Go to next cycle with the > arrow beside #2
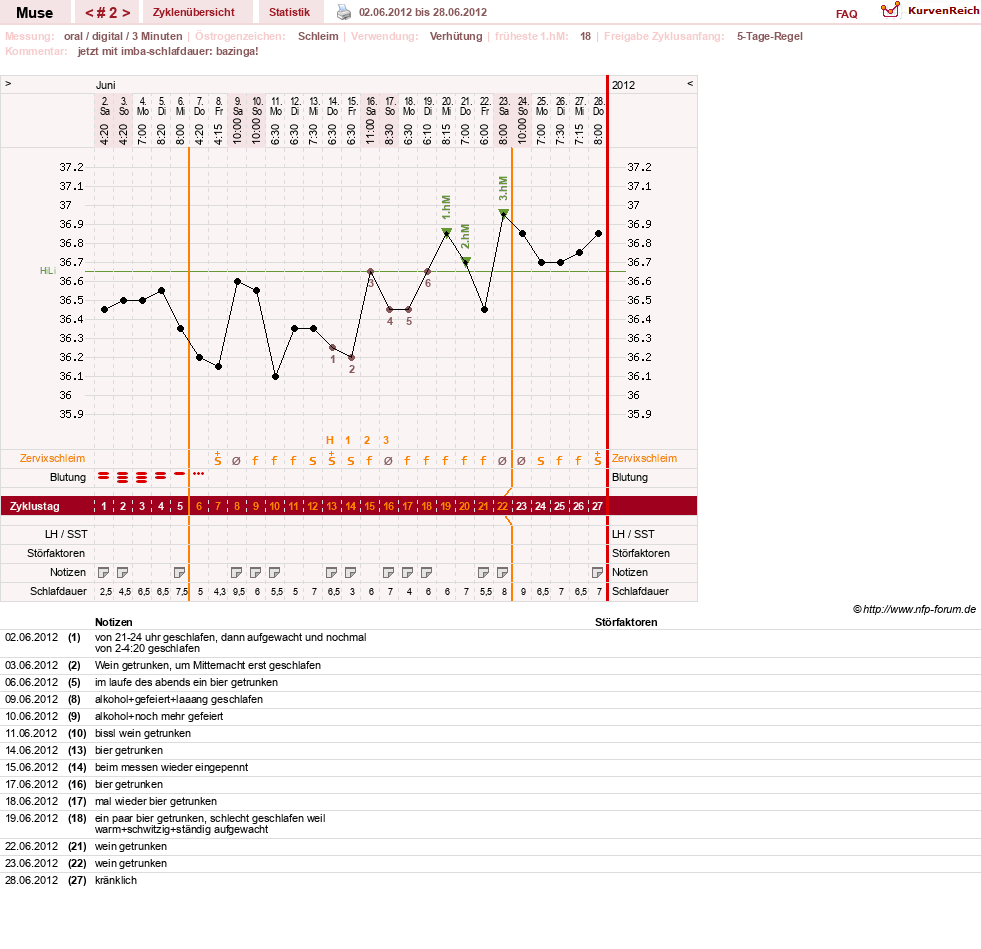 [126, 13]
